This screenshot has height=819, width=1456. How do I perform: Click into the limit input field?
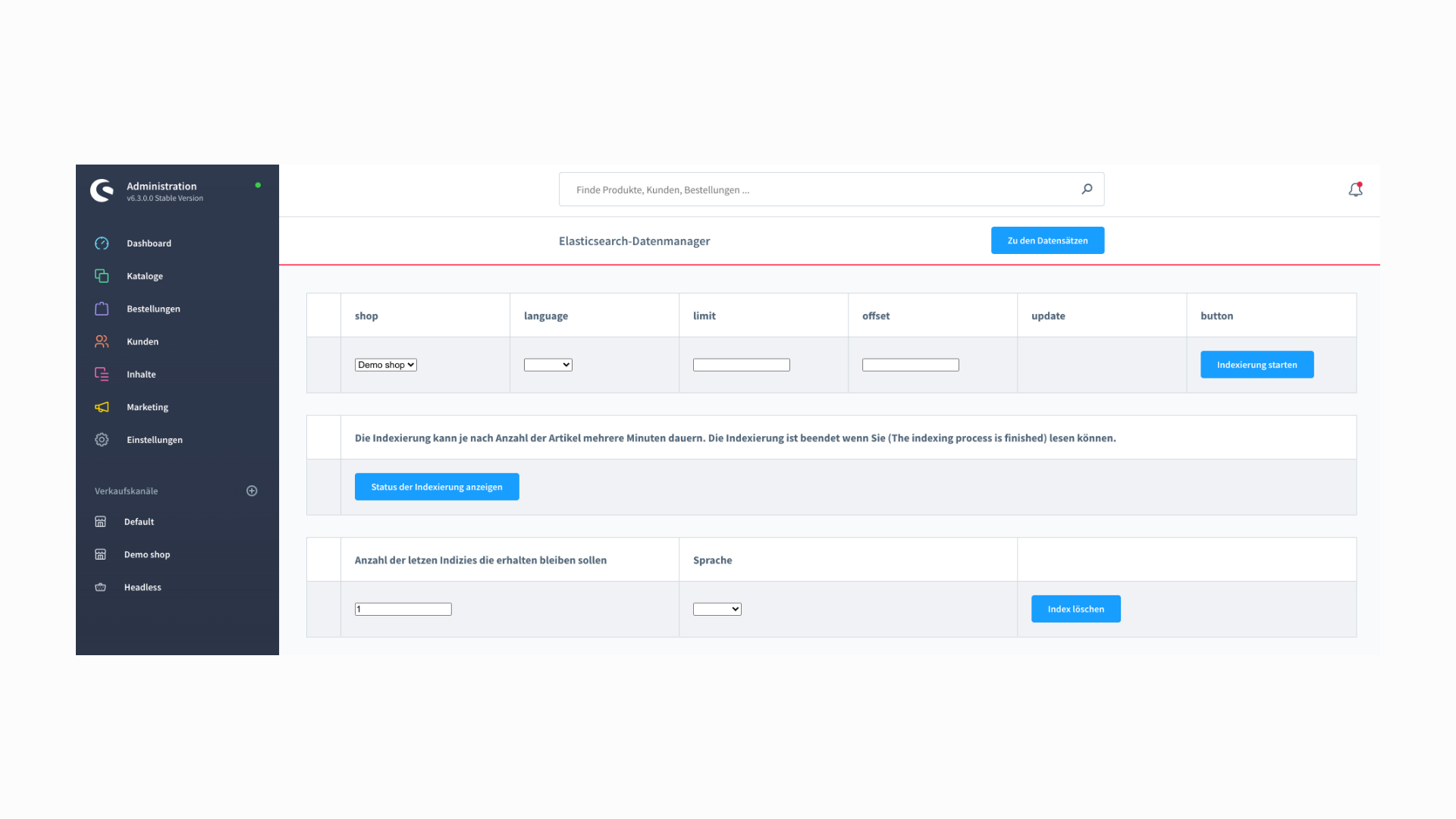tap(741, 365)
